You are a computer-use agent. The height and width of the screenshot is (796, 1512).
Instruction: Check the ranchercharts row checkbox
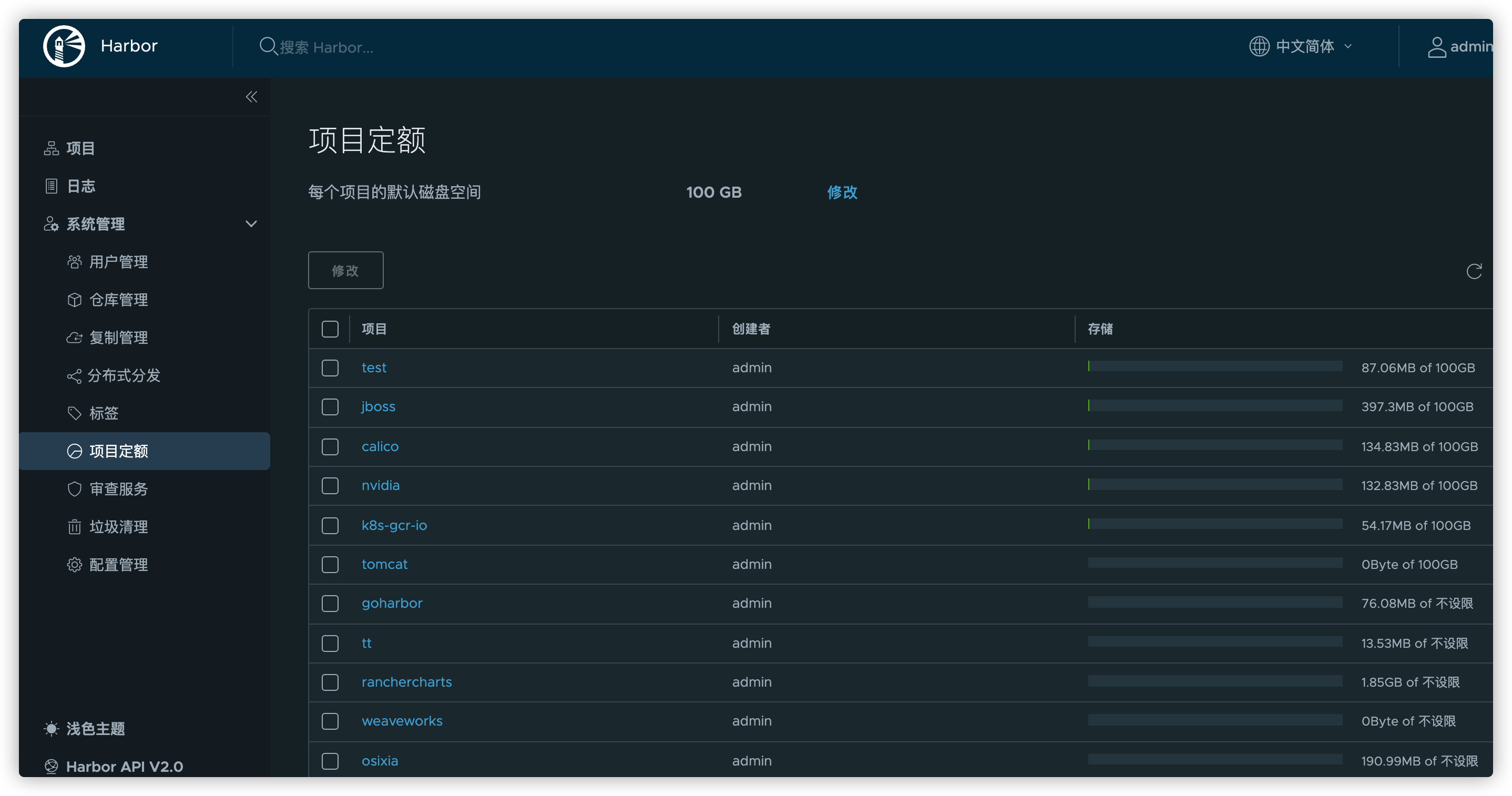pos(330,682)
